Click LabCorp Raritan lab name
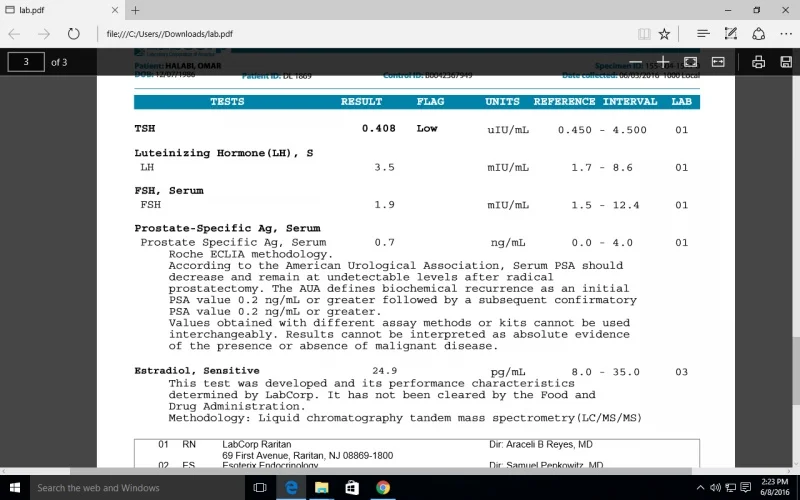The image size is (800, 500). [x=257, y=444]
